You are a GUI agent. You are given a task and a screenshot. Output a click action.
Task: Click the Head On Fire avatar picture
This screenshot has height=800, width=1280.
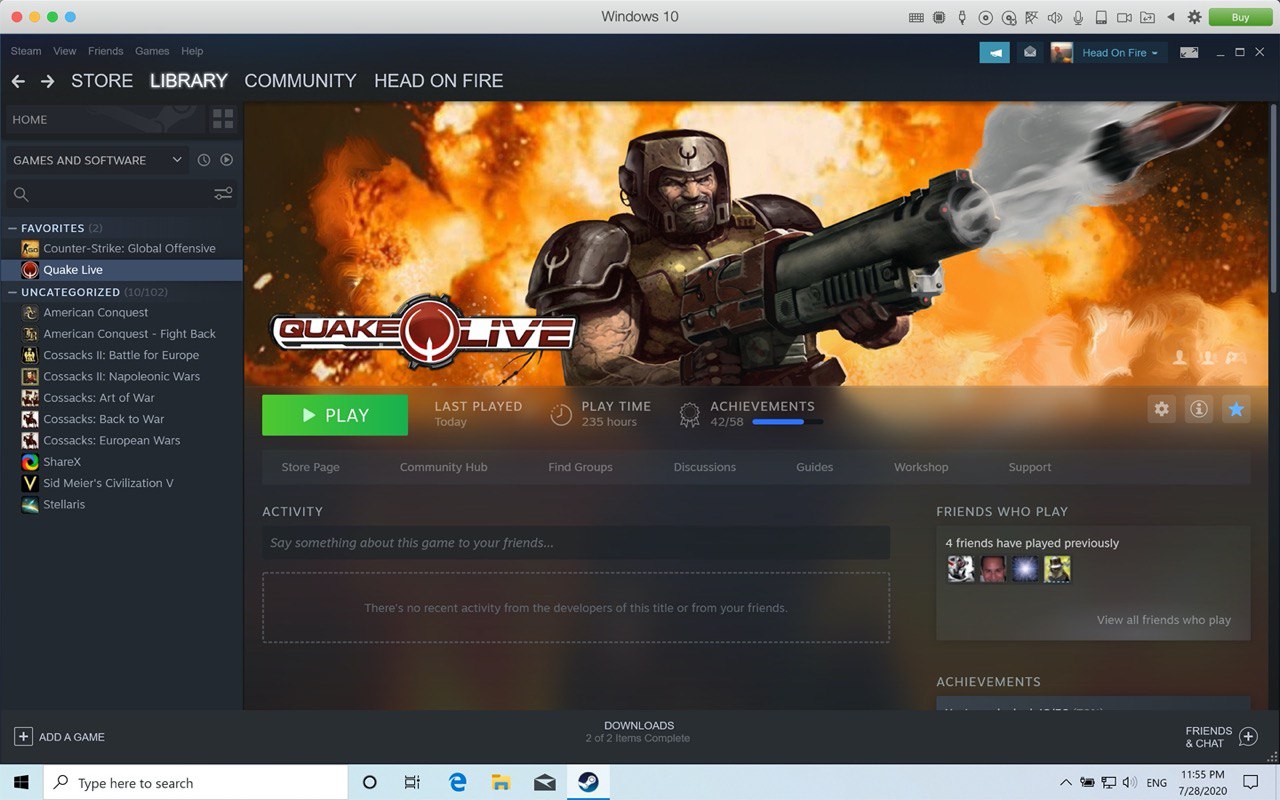pos(1061,53)
